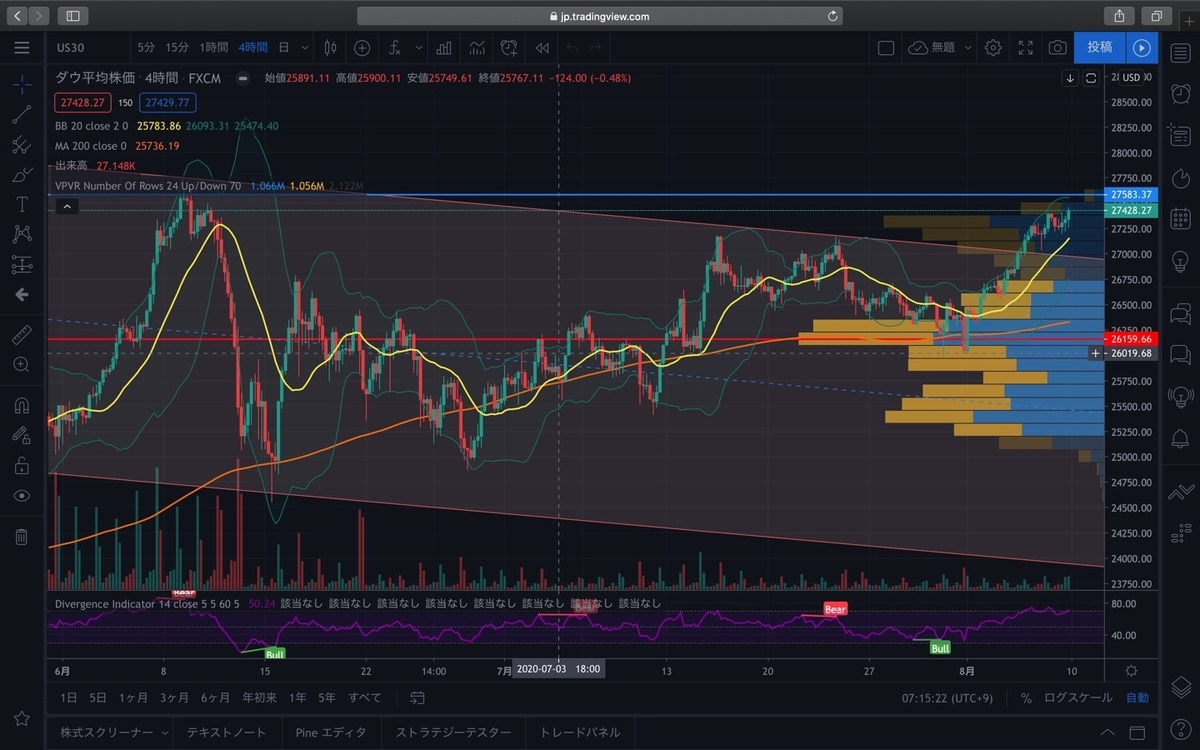The image size is (1200, 750).
Task: Select the ruler measure tool
Action: [x=22, y=335]
